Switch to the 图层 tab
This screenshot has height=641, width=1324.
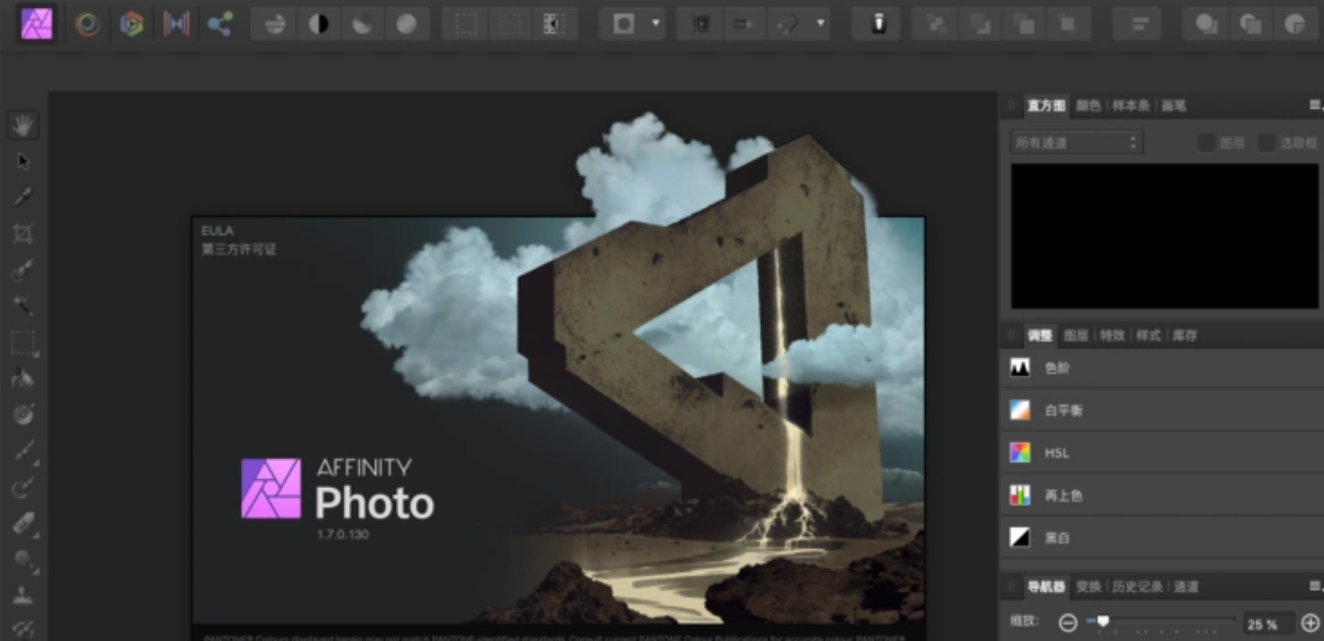(1076, 336)
